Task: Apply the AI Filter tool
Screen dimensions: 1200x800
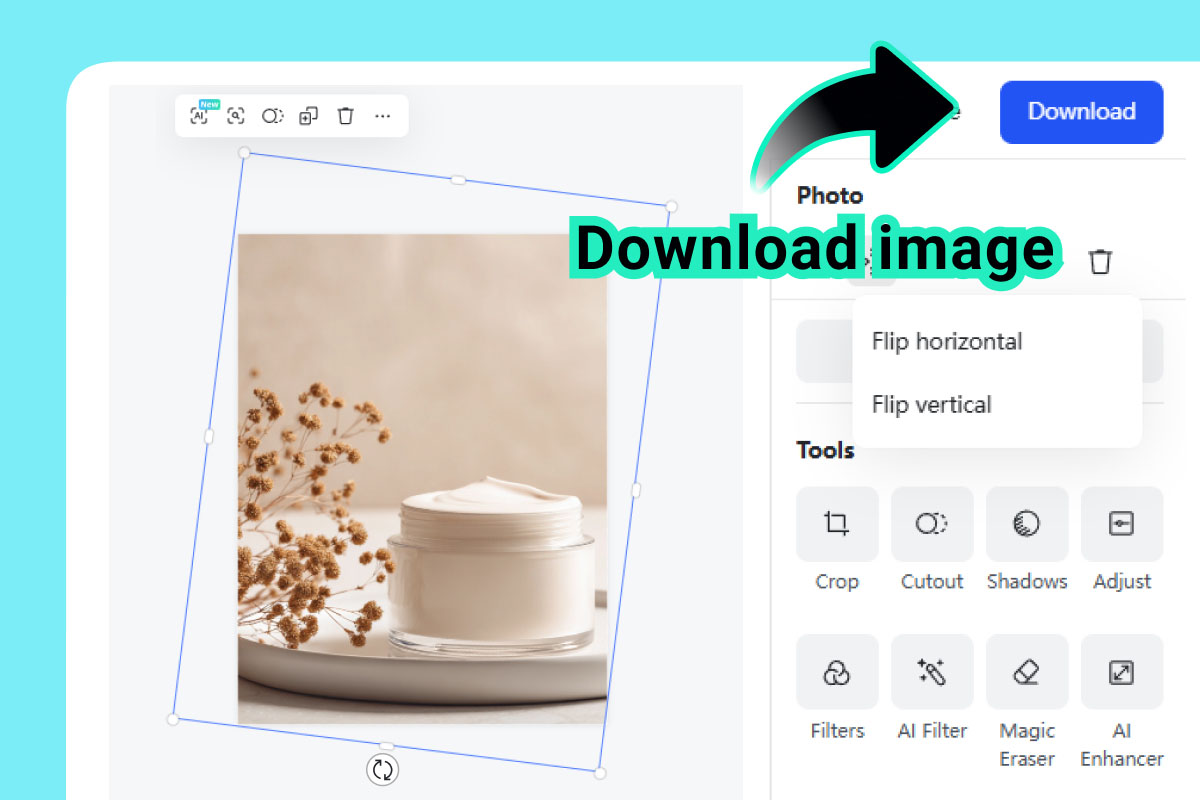Action: pos(932,672)
